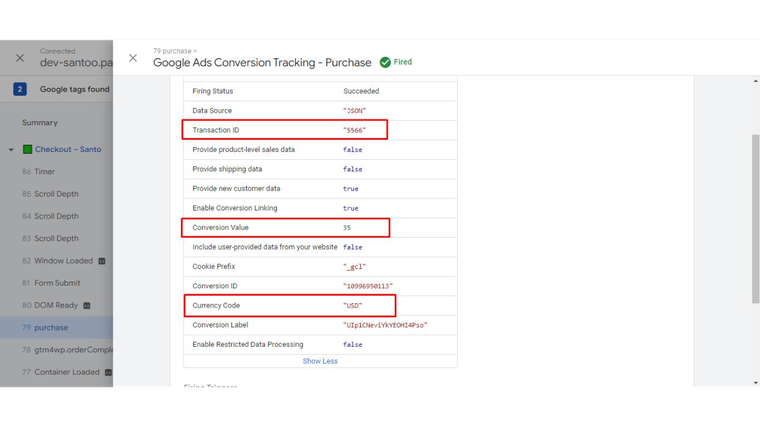Viewport: 760px width, 427px height.
Task: Click the Cookie Prefix label
Action: click(x=214, y=267)
